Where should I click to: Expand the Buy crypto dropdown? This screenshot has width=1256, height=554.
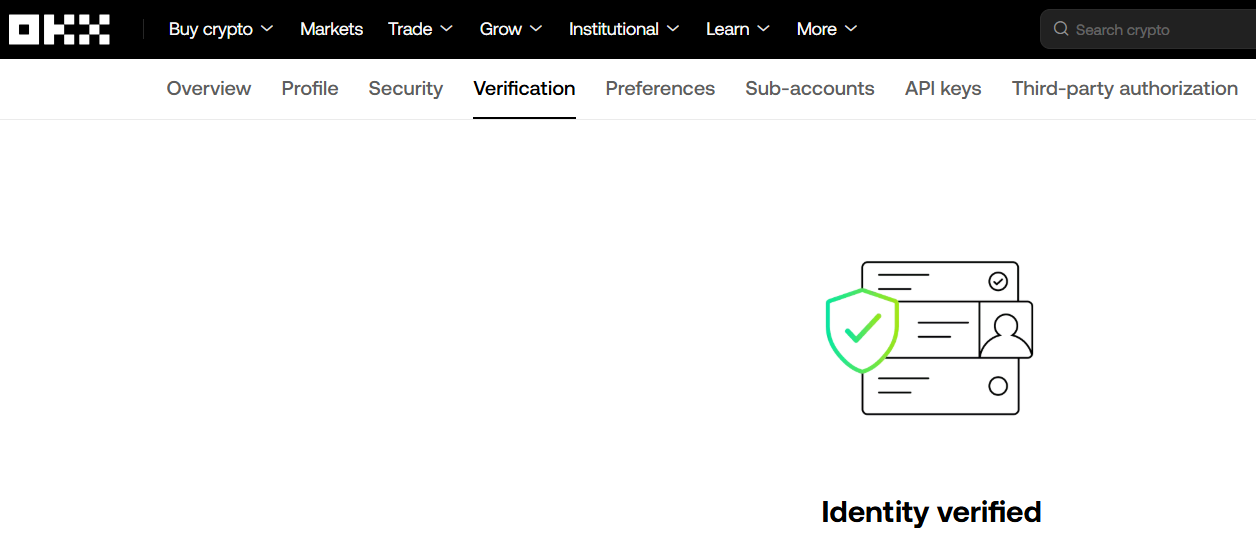tap(221, 29)
